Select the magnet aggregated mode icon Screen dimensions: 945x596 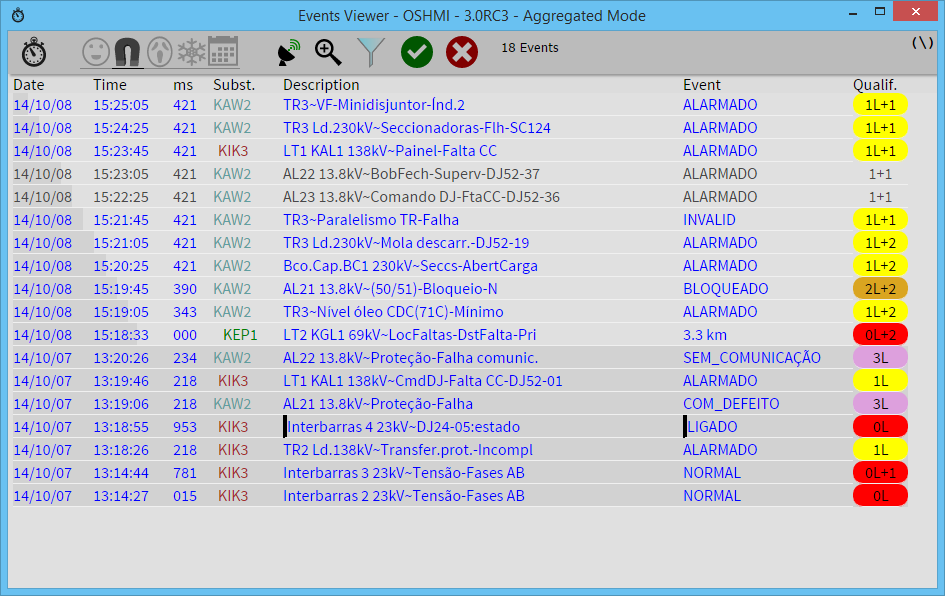127,52
